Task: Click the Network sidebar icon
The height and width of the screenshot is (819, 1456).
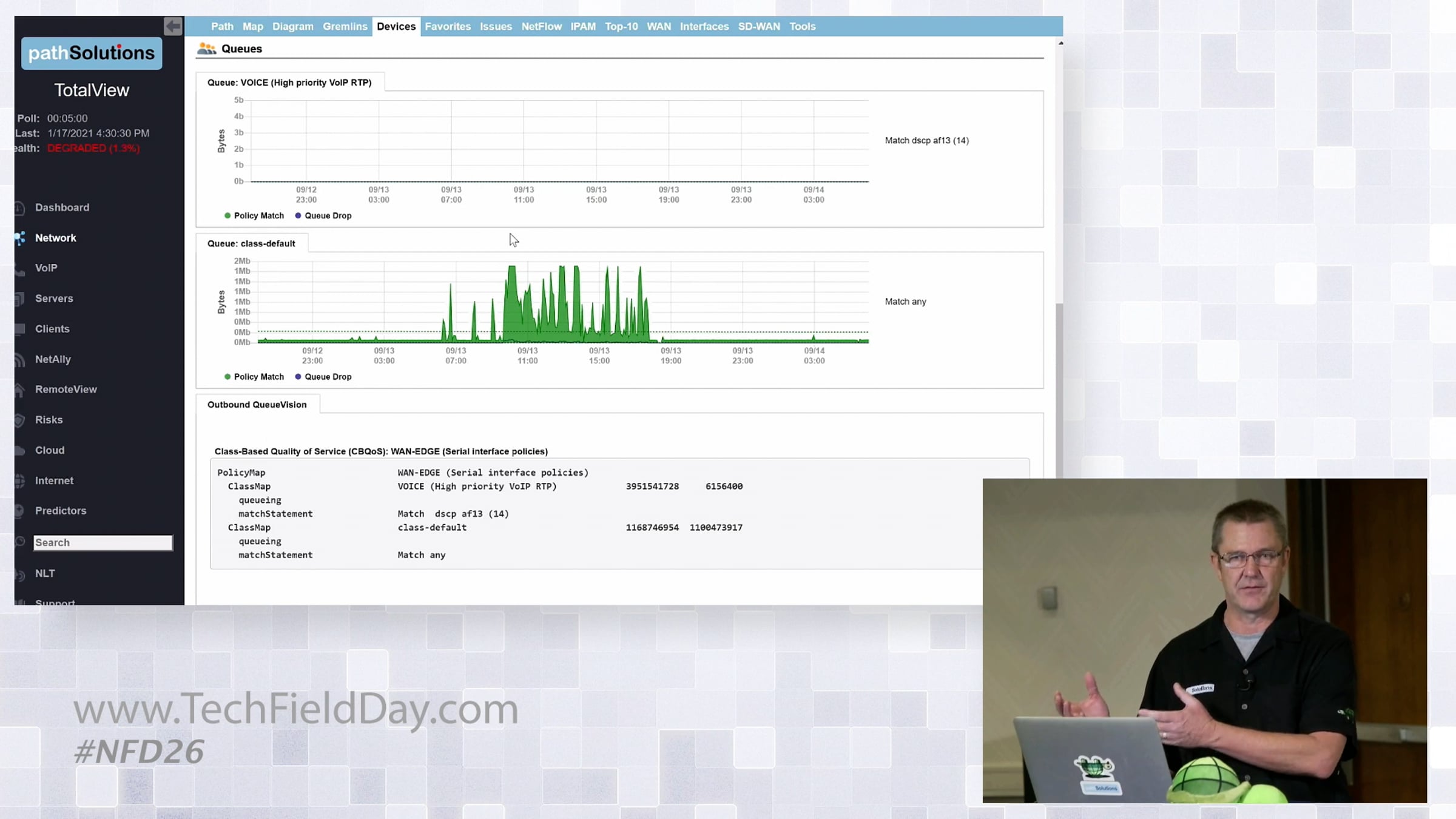Action: pos(20,238)
